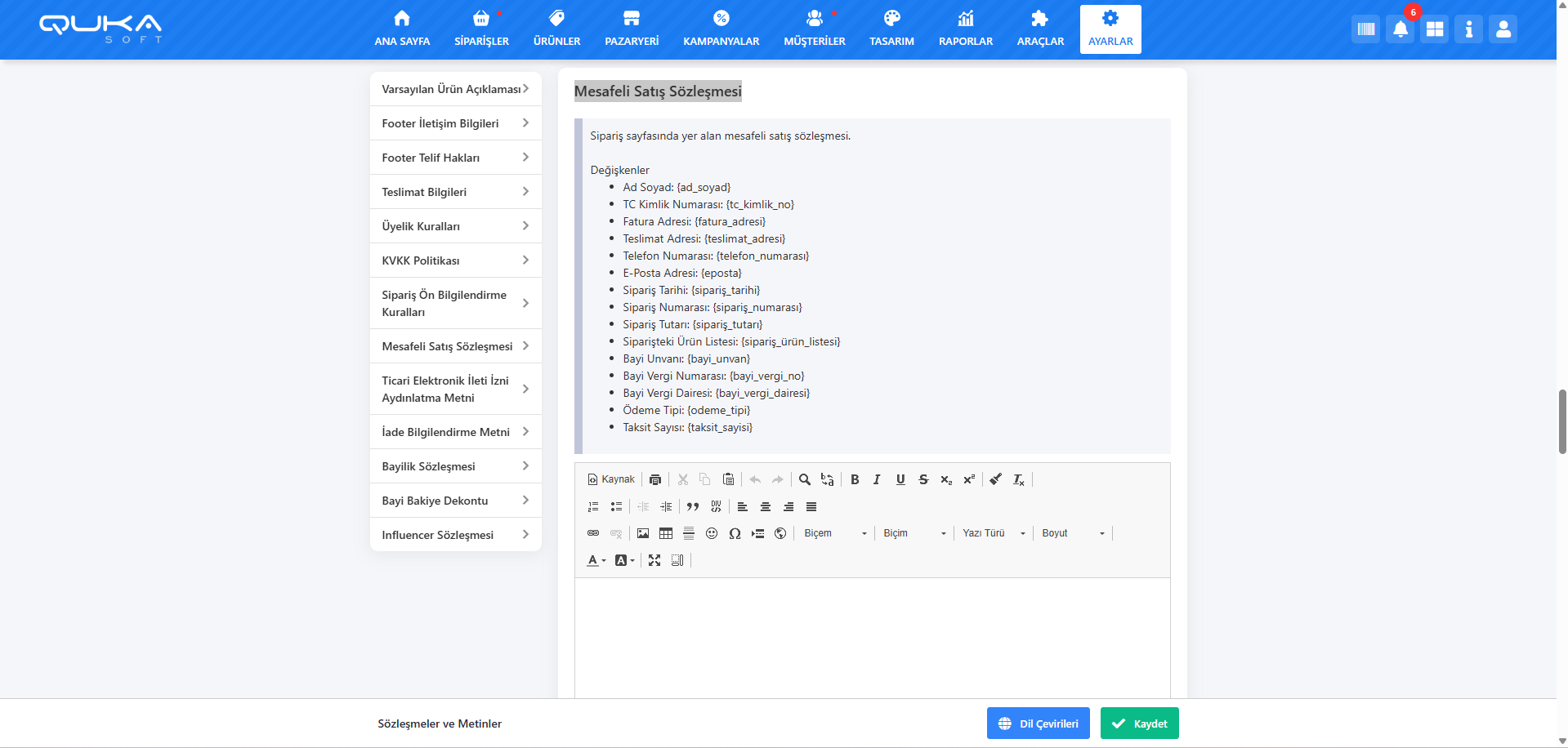This screenshot has width=1568, height=748.
Task: Toggle italic formatting in the editor
Action: [877, 479]
